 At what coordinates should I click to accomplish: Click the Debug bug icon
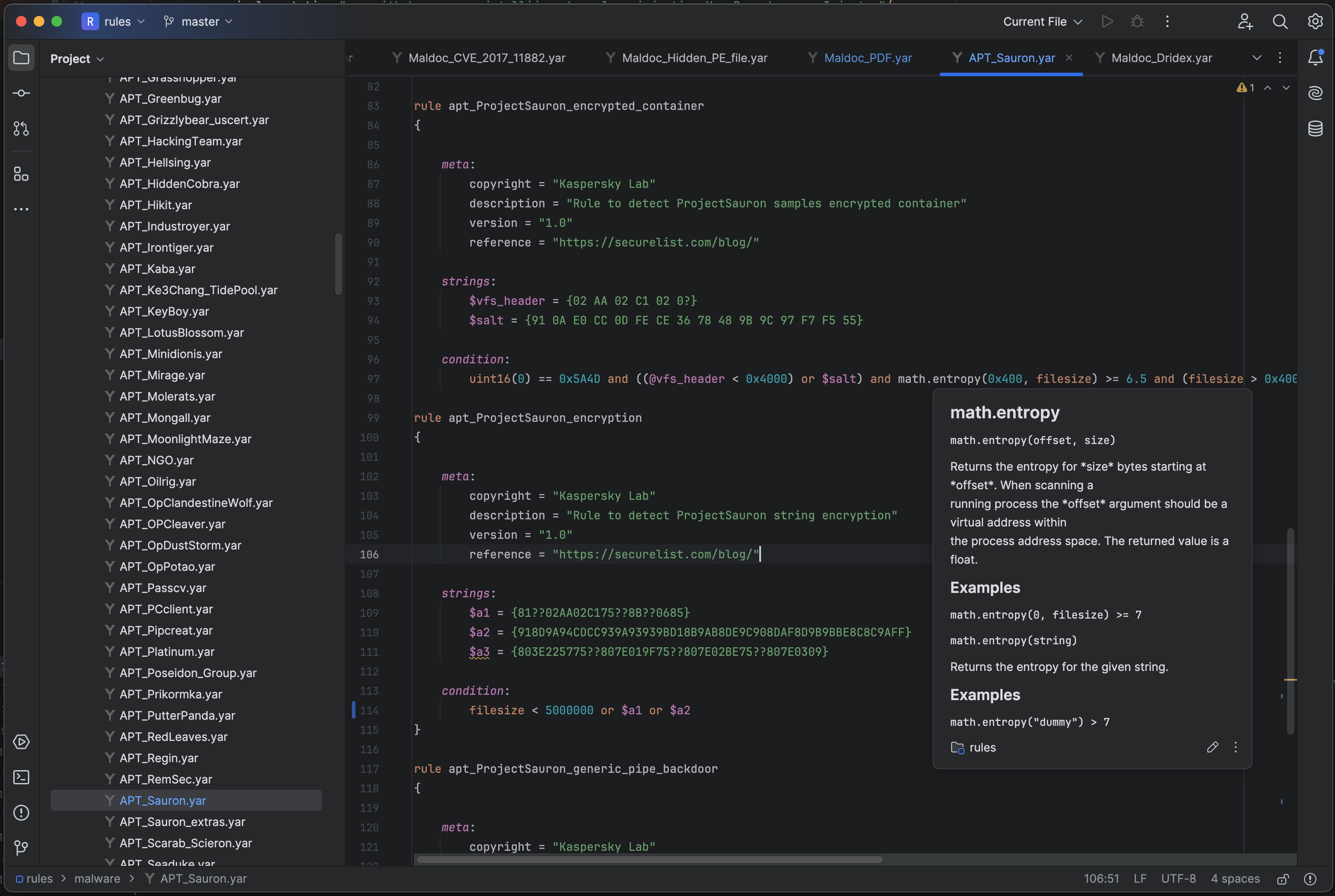(1137, 22)
